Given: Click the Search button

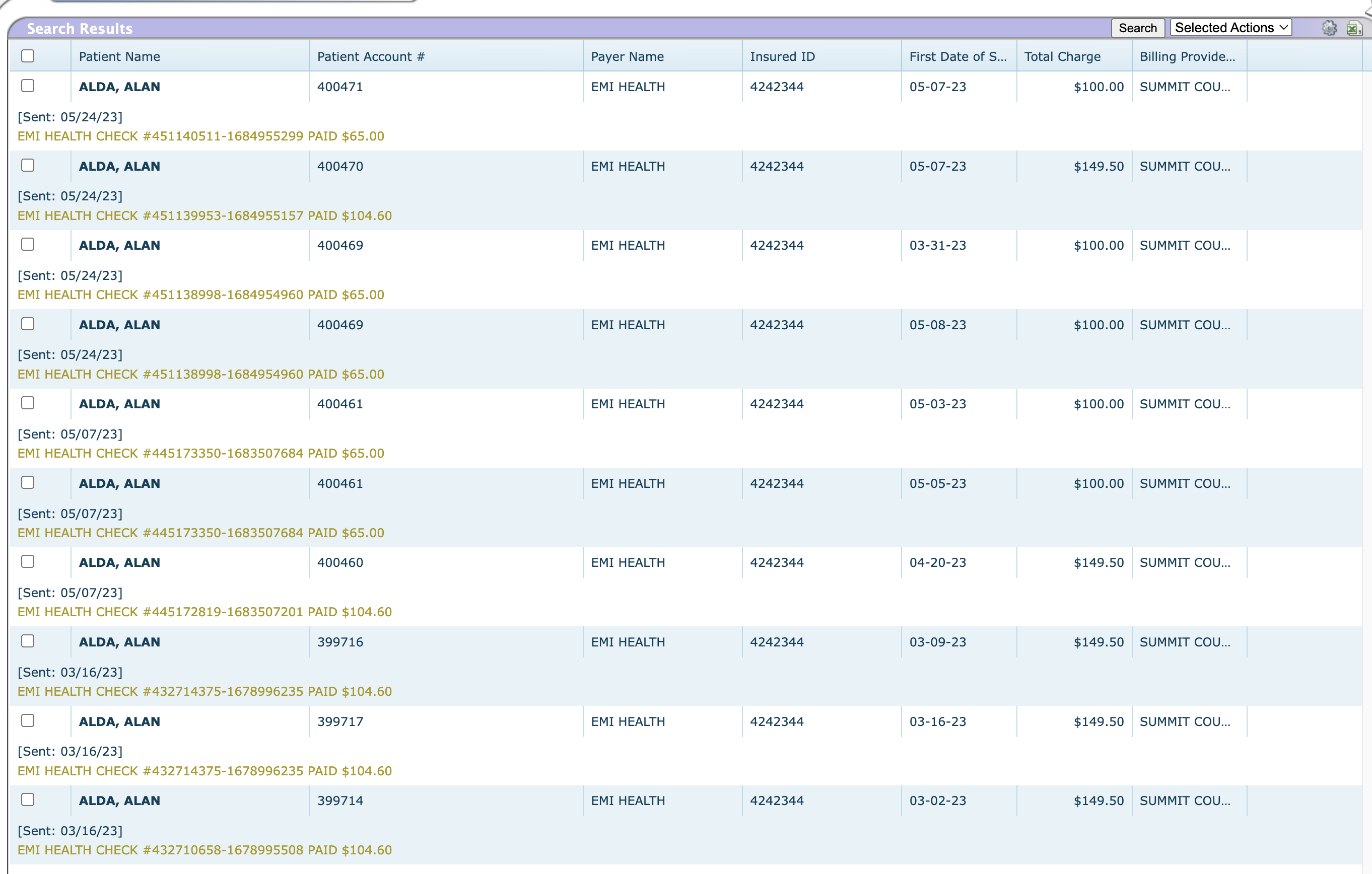Looking at the screenshot, I should point(1137,28).
